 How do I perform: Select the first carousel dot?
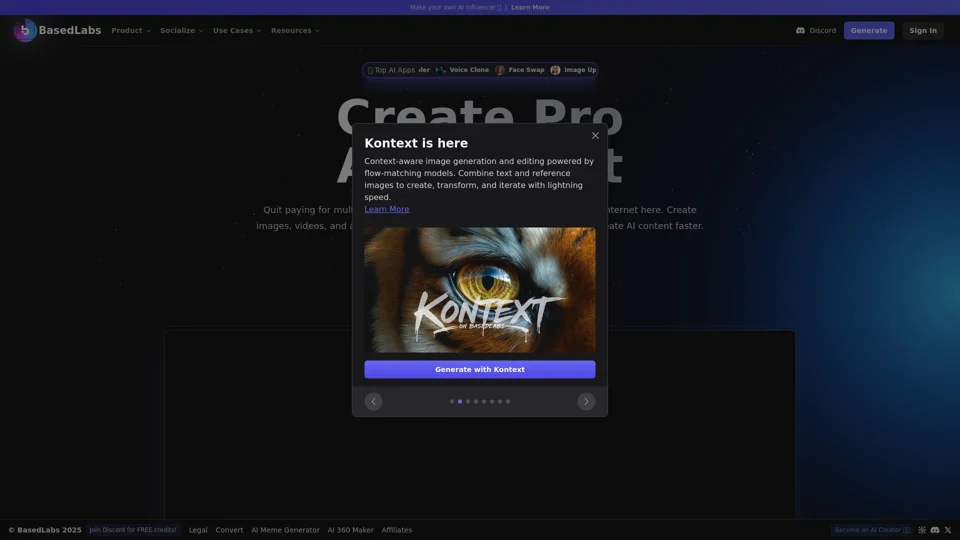452,402
